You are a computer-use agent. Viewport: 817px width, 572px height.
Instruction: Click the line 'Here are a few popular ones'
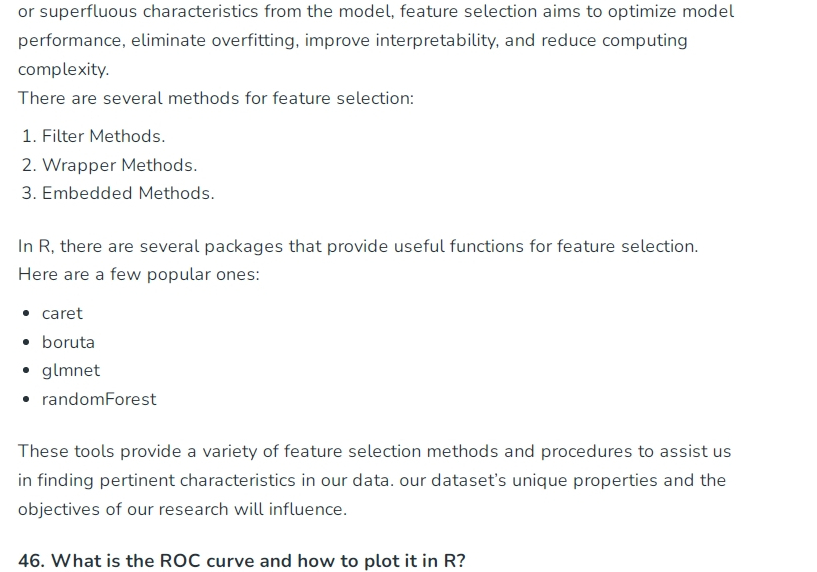click(139, 275)
